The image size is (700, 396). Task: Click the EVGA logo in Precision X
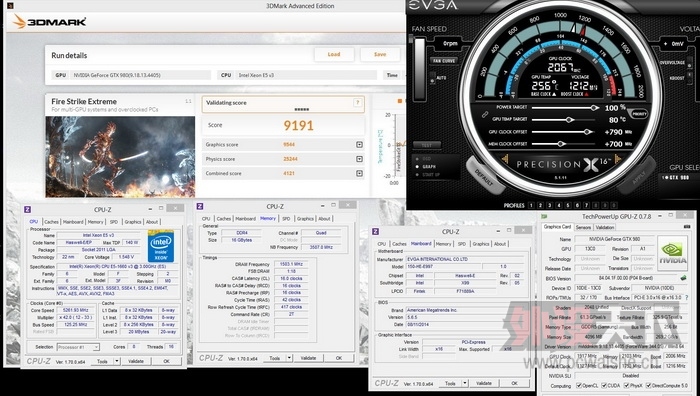coord(433,5)
